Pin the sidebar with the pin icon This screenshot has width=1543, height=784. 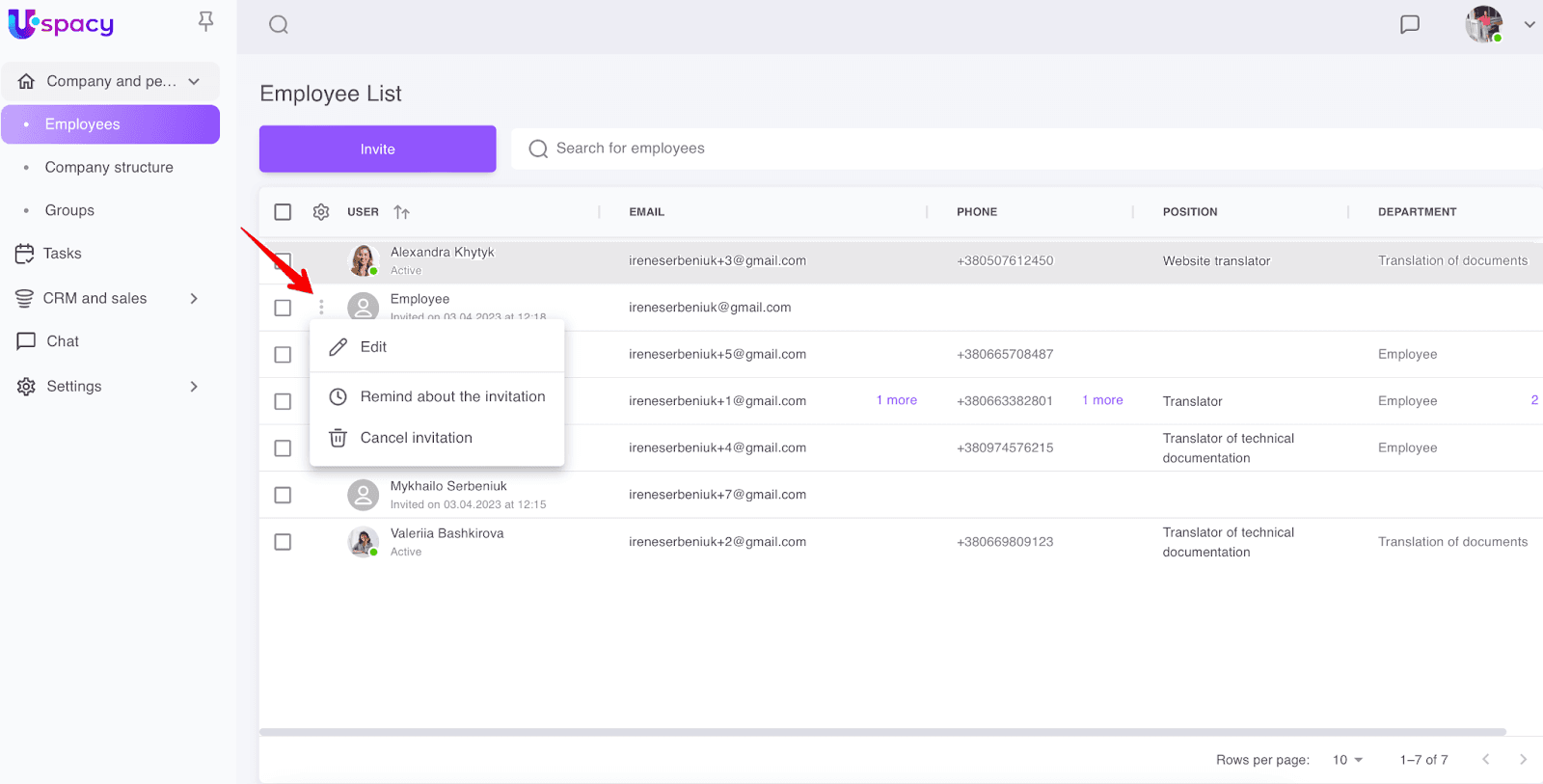[x=205, y=21]
